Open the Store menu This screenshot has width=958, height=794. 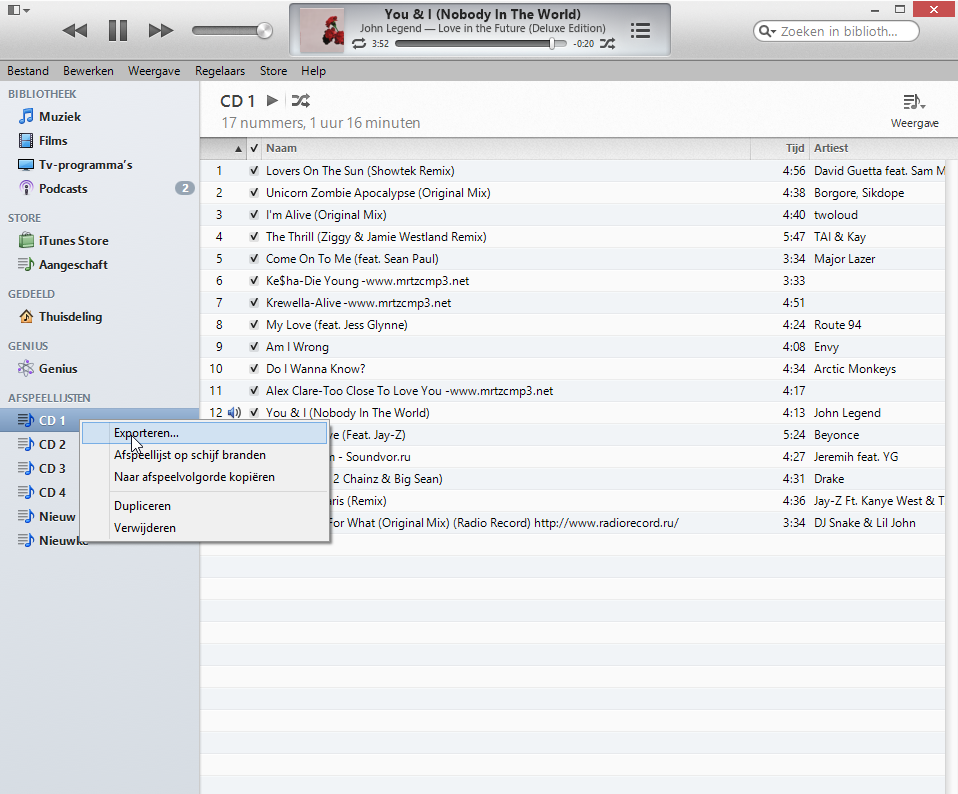click(x=273, y=71)
